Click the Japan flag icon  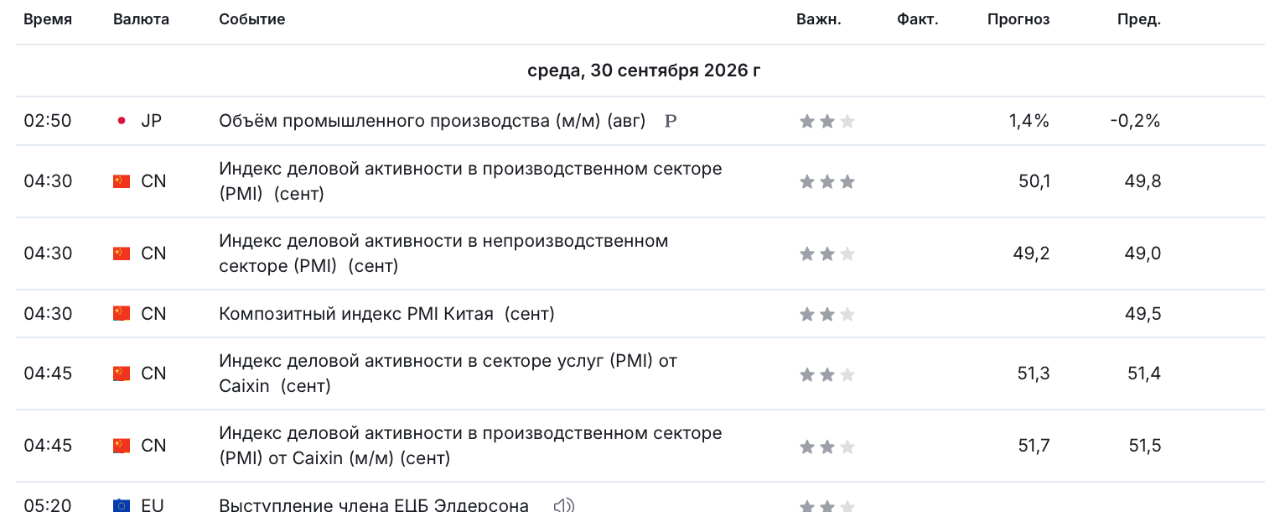point(122,121)
